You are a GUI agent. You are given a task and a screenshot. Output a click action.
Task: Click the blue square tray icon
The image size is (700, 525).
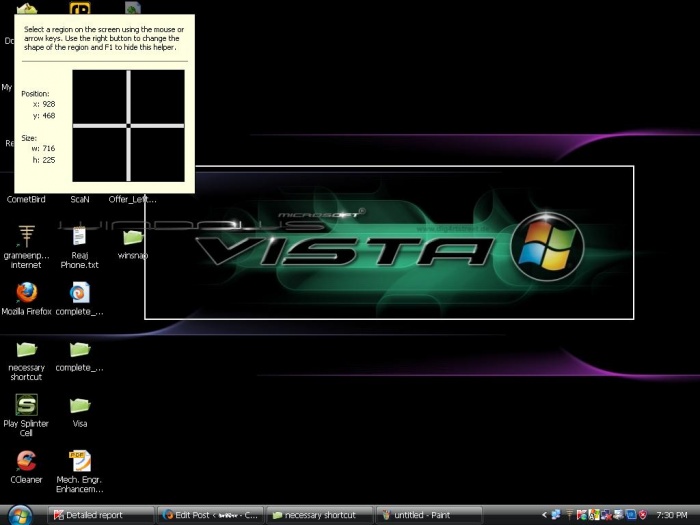click(x=631, y=515)
